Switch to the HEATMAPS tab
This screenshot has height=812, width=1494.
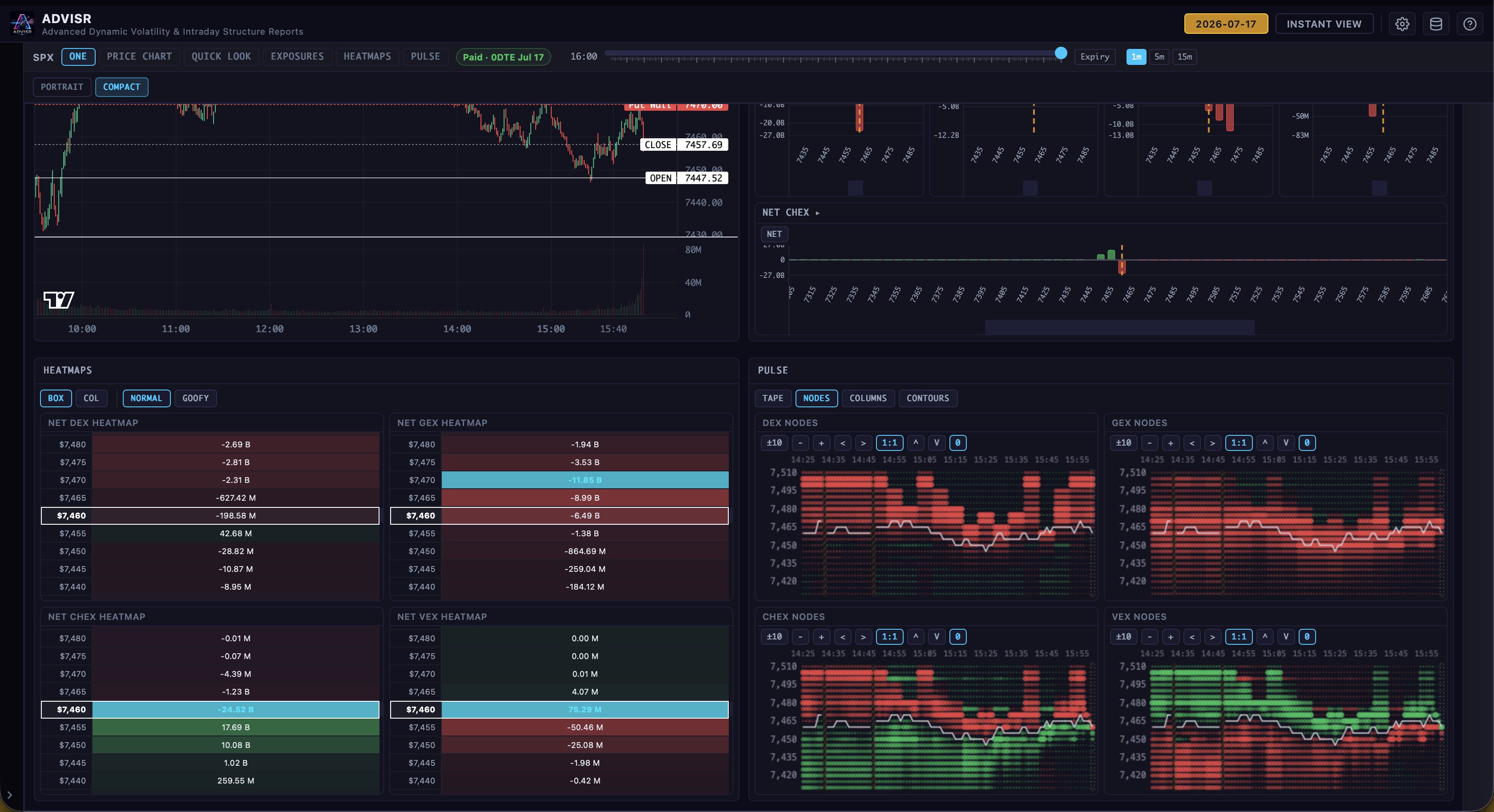click(x=367, y=56)
